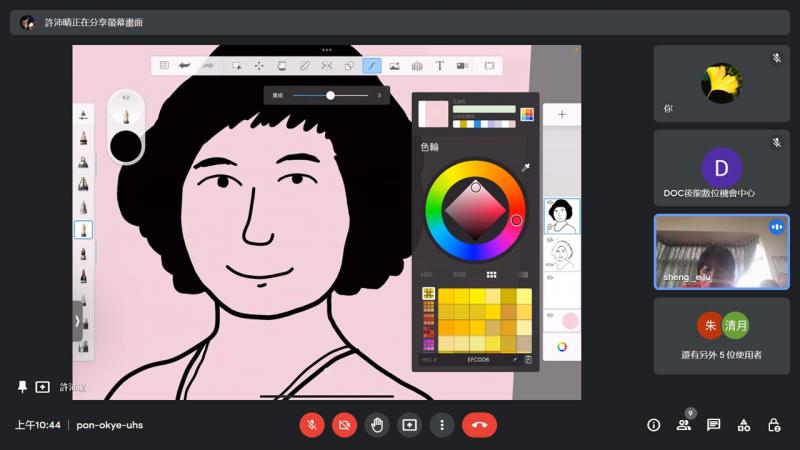Click the present now screen share button
The image size is (800, 450).
pos(410,425)
